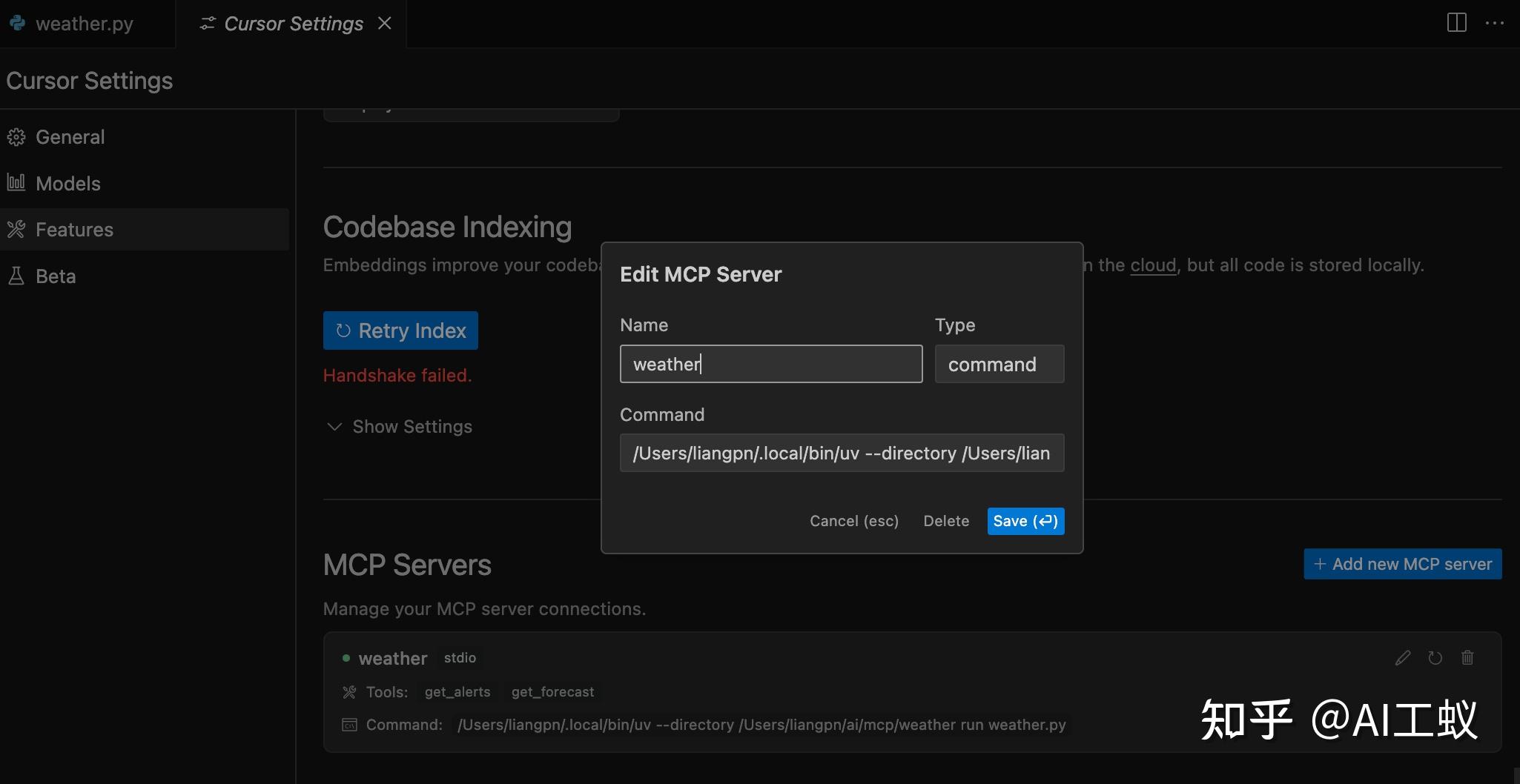Click the trash icon to delete weather server
This screenshot has height=784, width=1520.
coord(1467,658)
